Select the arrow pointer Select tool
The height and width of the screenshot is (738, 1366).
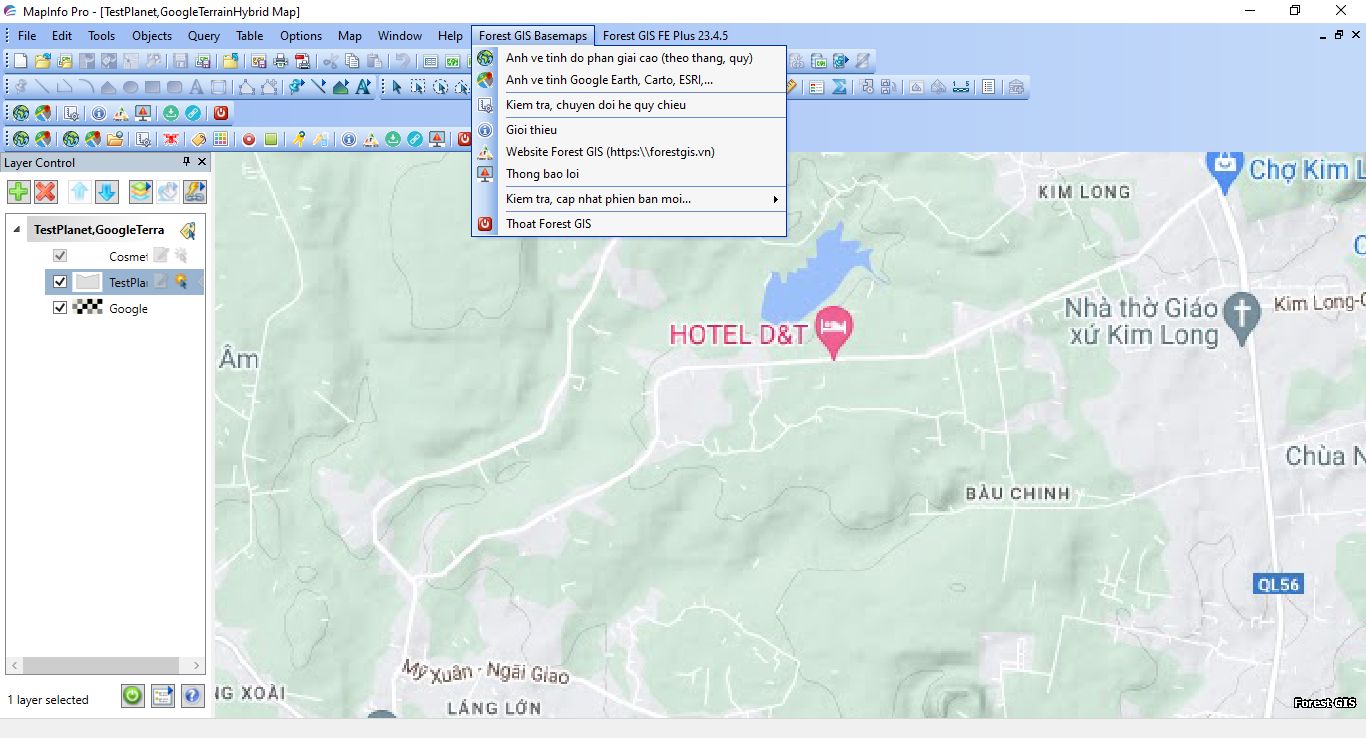coord(396,87)
